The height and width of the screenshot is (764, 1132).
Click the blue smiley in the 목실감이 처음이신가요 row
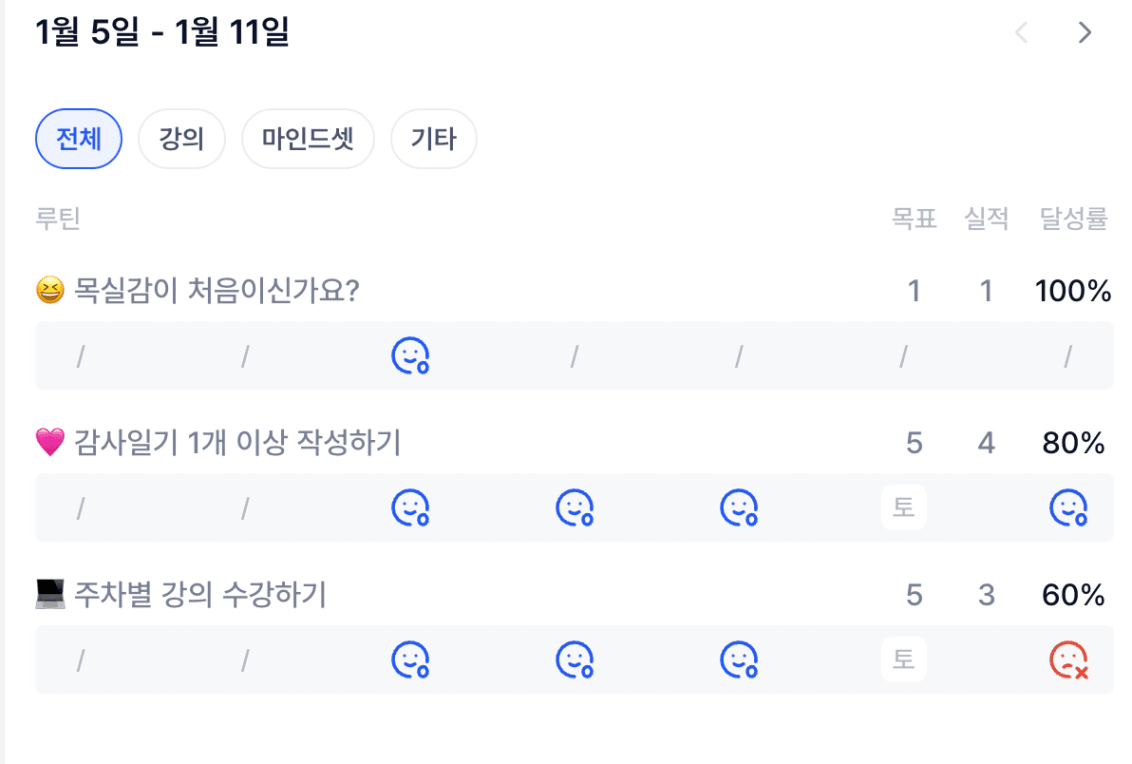[x=409, y=356]
